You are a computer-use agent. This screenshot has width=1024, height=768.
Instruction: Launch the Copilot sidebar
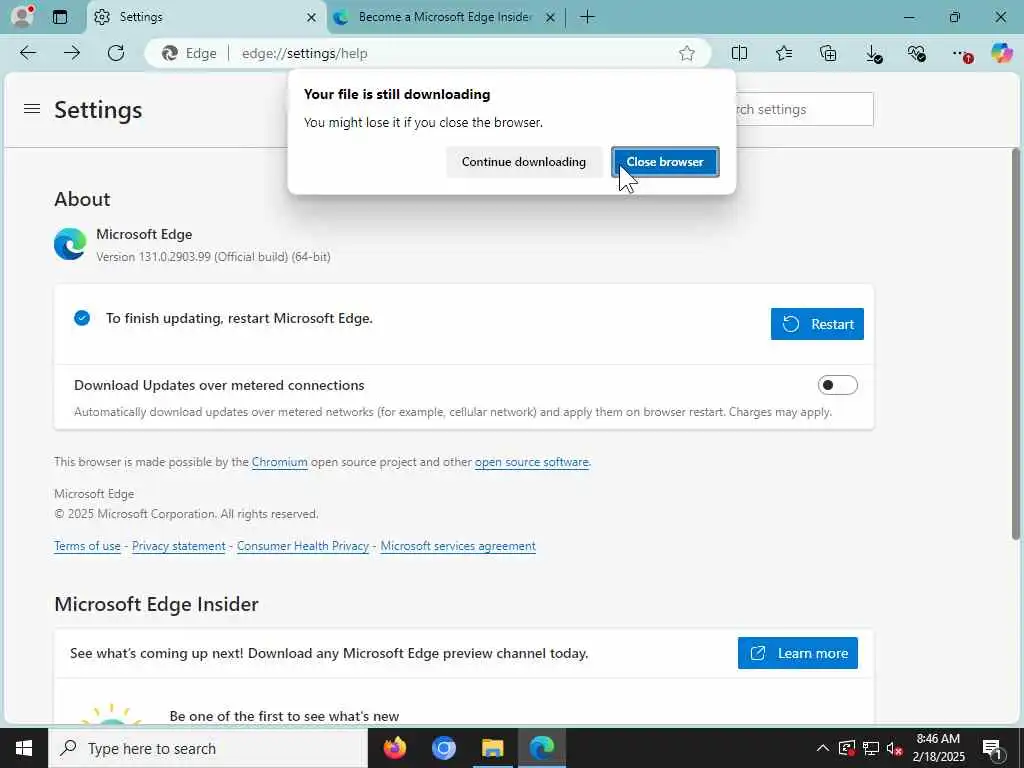click(1002, 53)
